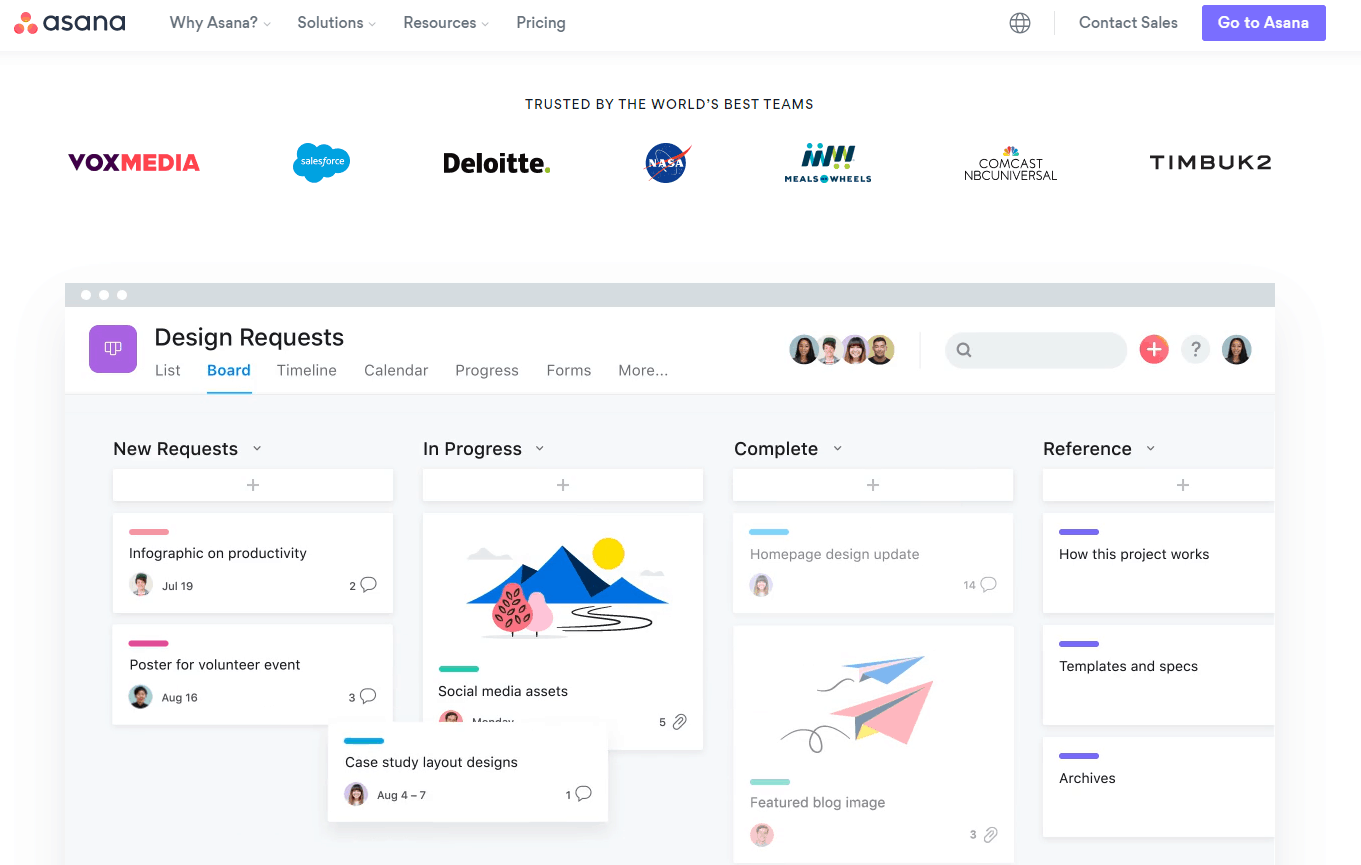Click the purple Design Requests project icon
Screen dimensions: 1361x865
pyautogui.click(x=113, y=349)
